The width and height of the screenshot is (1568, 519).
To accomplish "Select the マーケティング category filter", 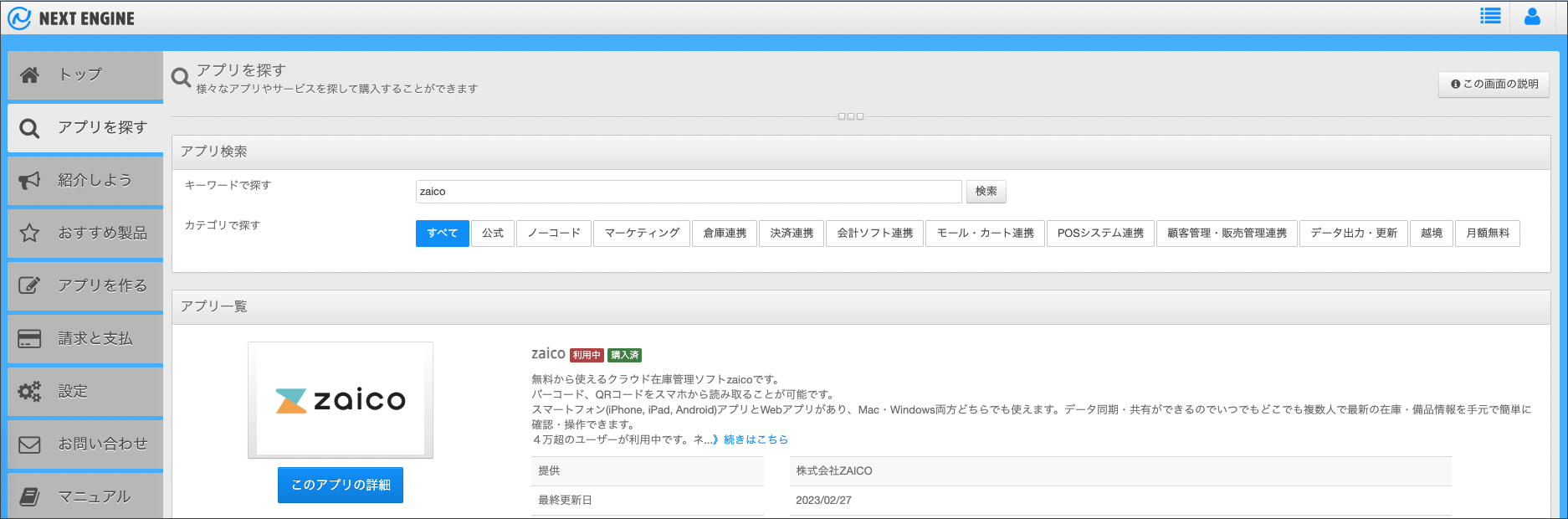I will 642,234.
